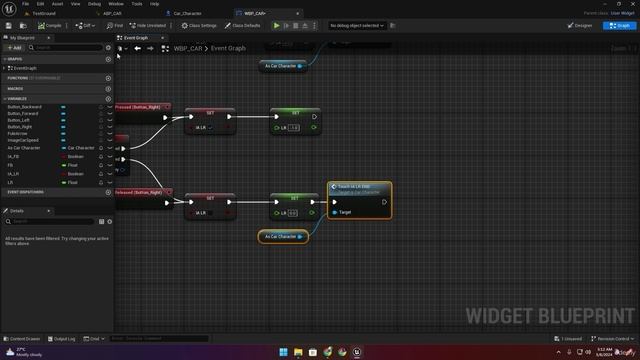
Task: Open the Unreal Engine logo icon
Action: tap(9, 8)
